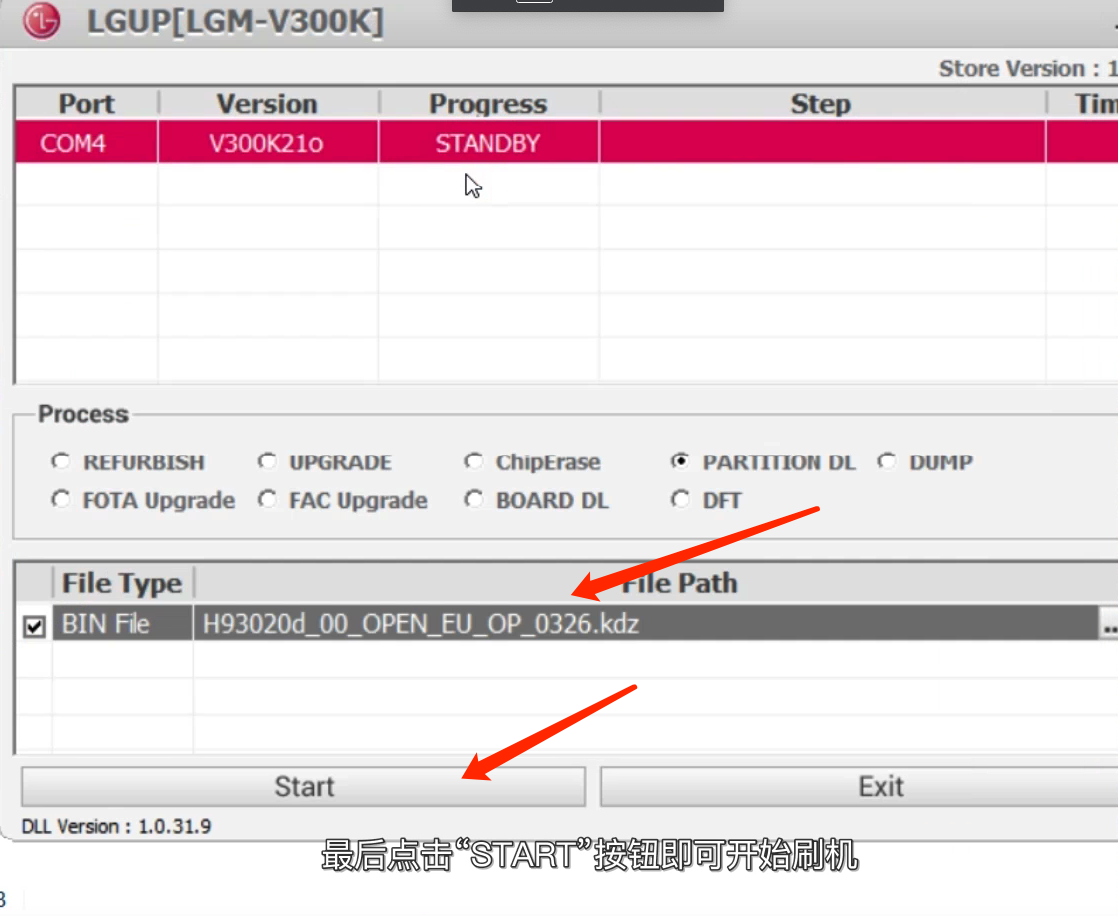Select the BIN File type cell
Screen dimensions: 1118x916
123,624
